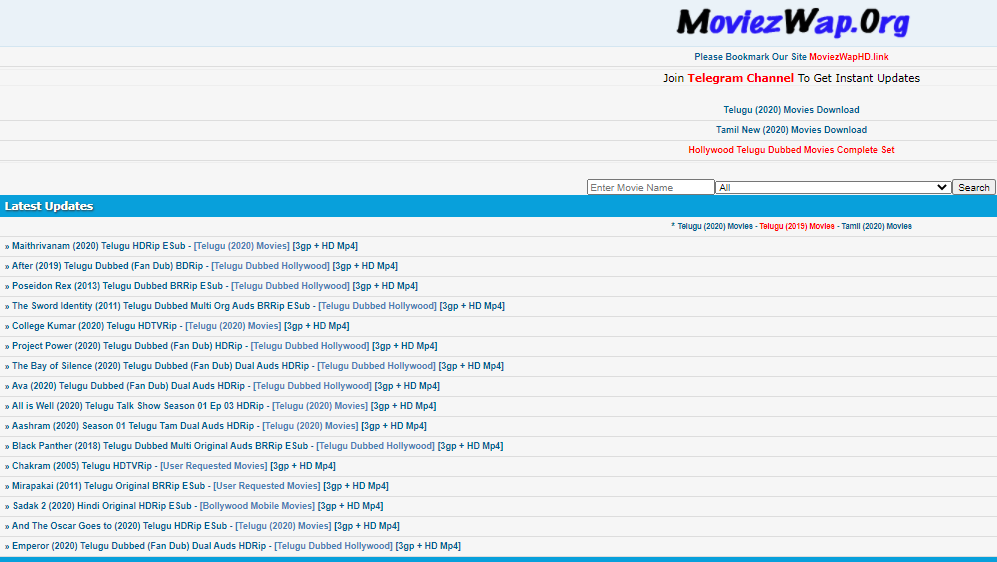Open Tamil (2020) Movies quick link
This screenshot has width=997, height=562.
click(x=876, y=226)
